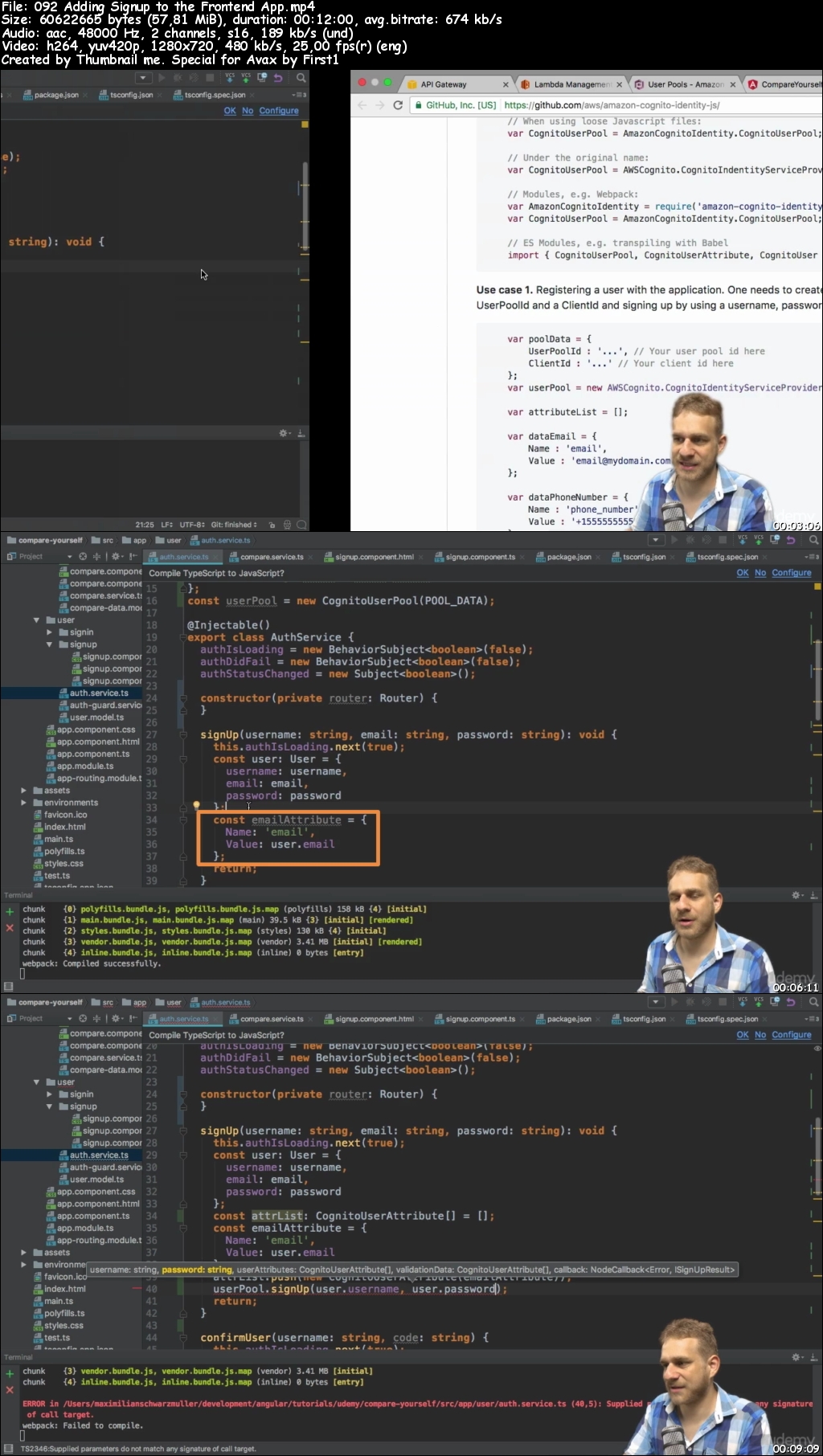823x1456 pixels.
Task: Click OK in the 00:03:06 frame's IDE banner
Action: click(x=230, y=111)
